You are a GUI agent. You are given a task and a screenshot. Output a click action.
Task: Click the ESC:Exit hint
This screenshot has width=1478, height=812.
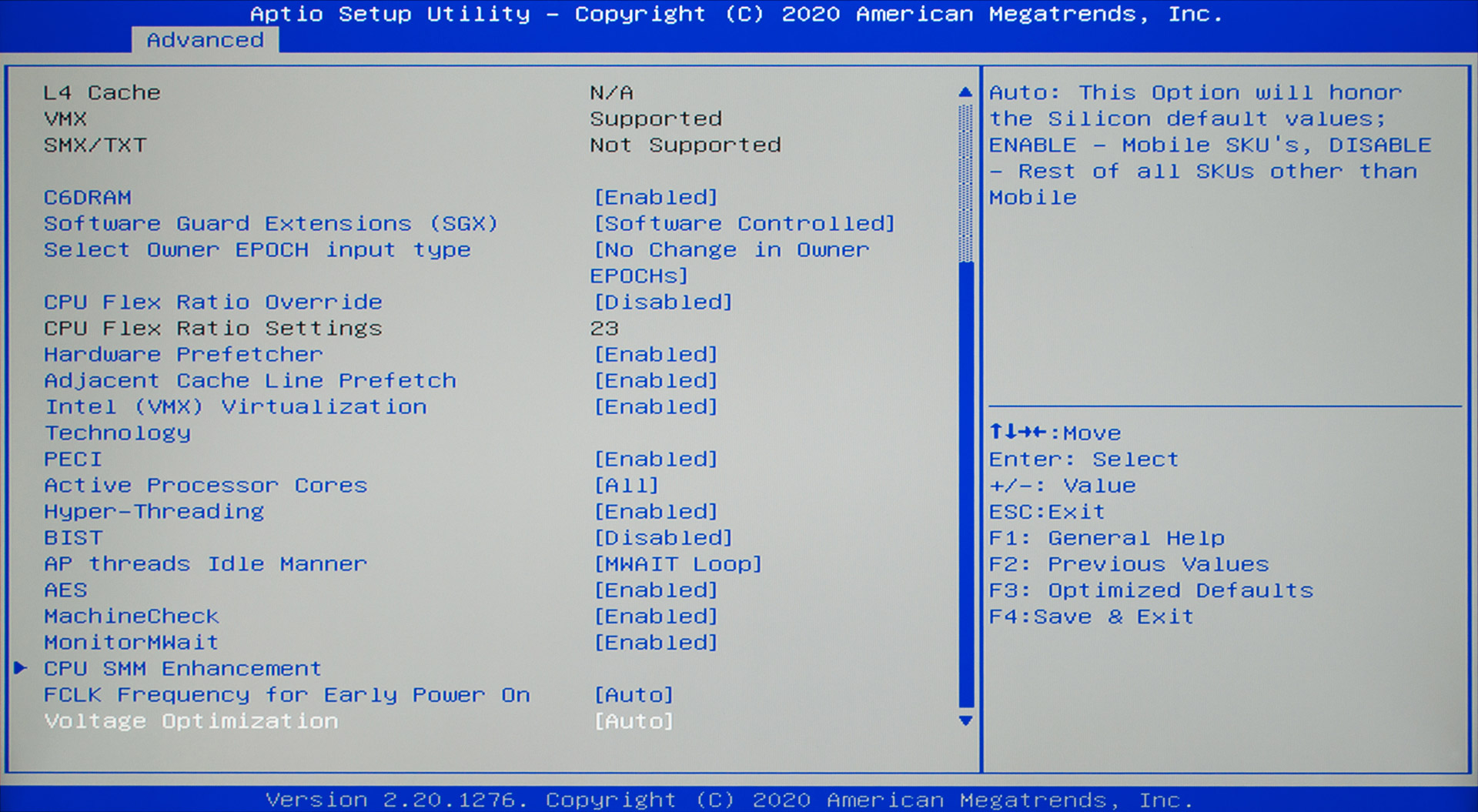pyautogui.click(x=1047, y=512)
